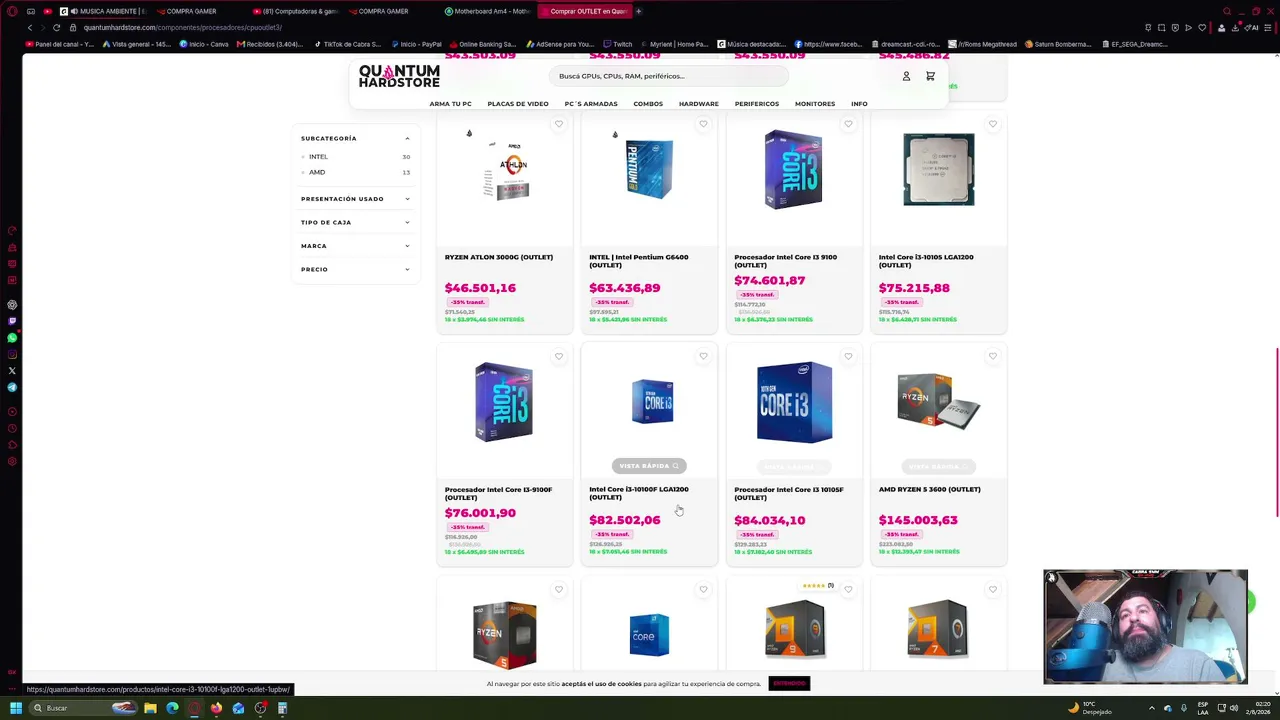Screen dimensions: 1280x720
Task: Open the COMBOS menu
Action: 648,104
